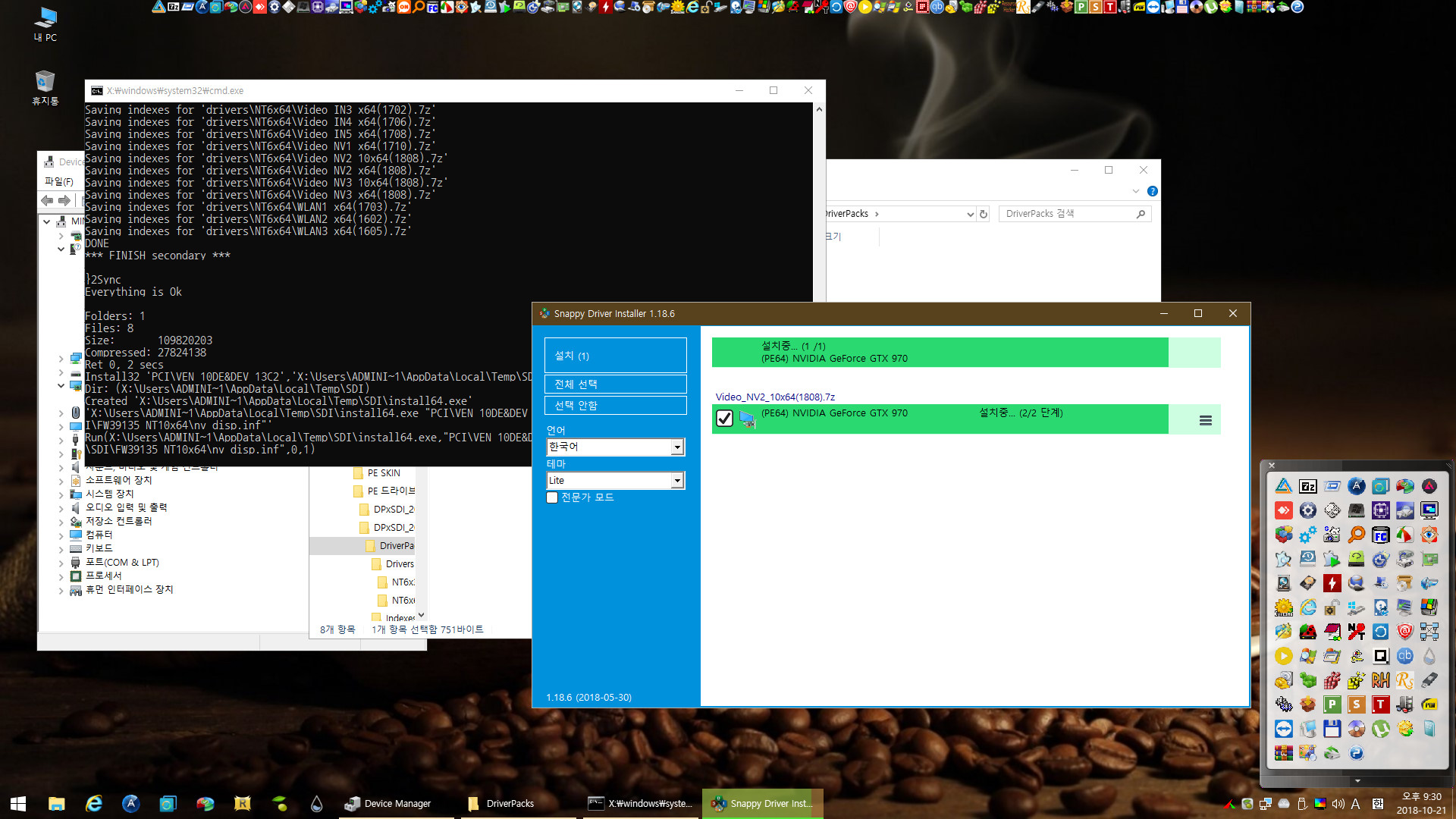Click the 컴퓨터 node label in Device Manager

[x=99, y=535]
